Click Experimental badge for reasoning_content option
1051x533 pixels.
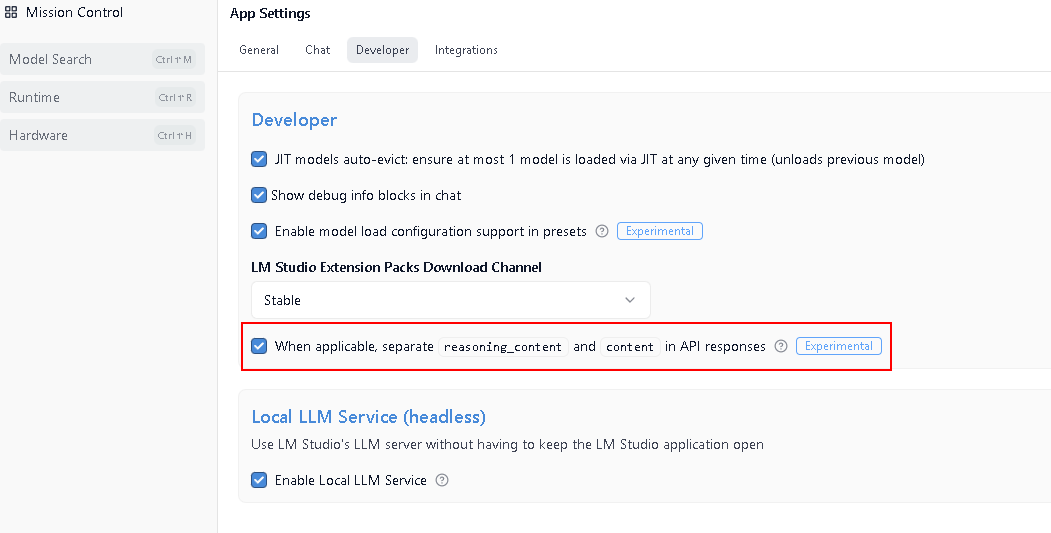click(839, 346)
